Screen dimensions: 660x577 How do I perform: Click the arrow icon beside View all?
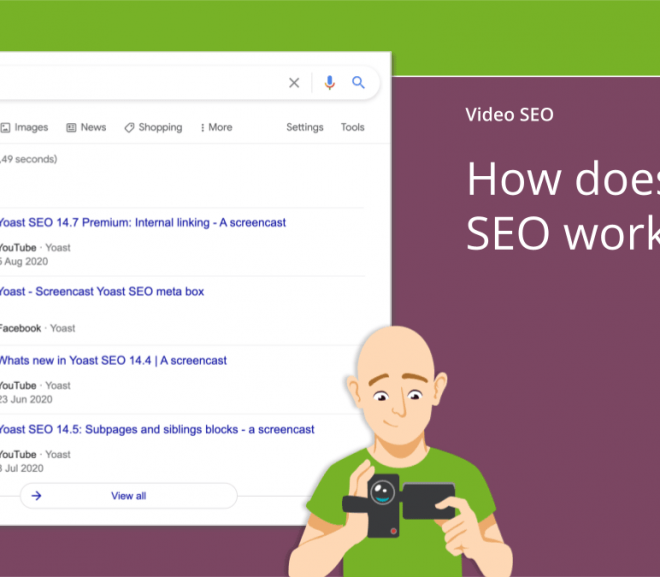click(37, 496)
